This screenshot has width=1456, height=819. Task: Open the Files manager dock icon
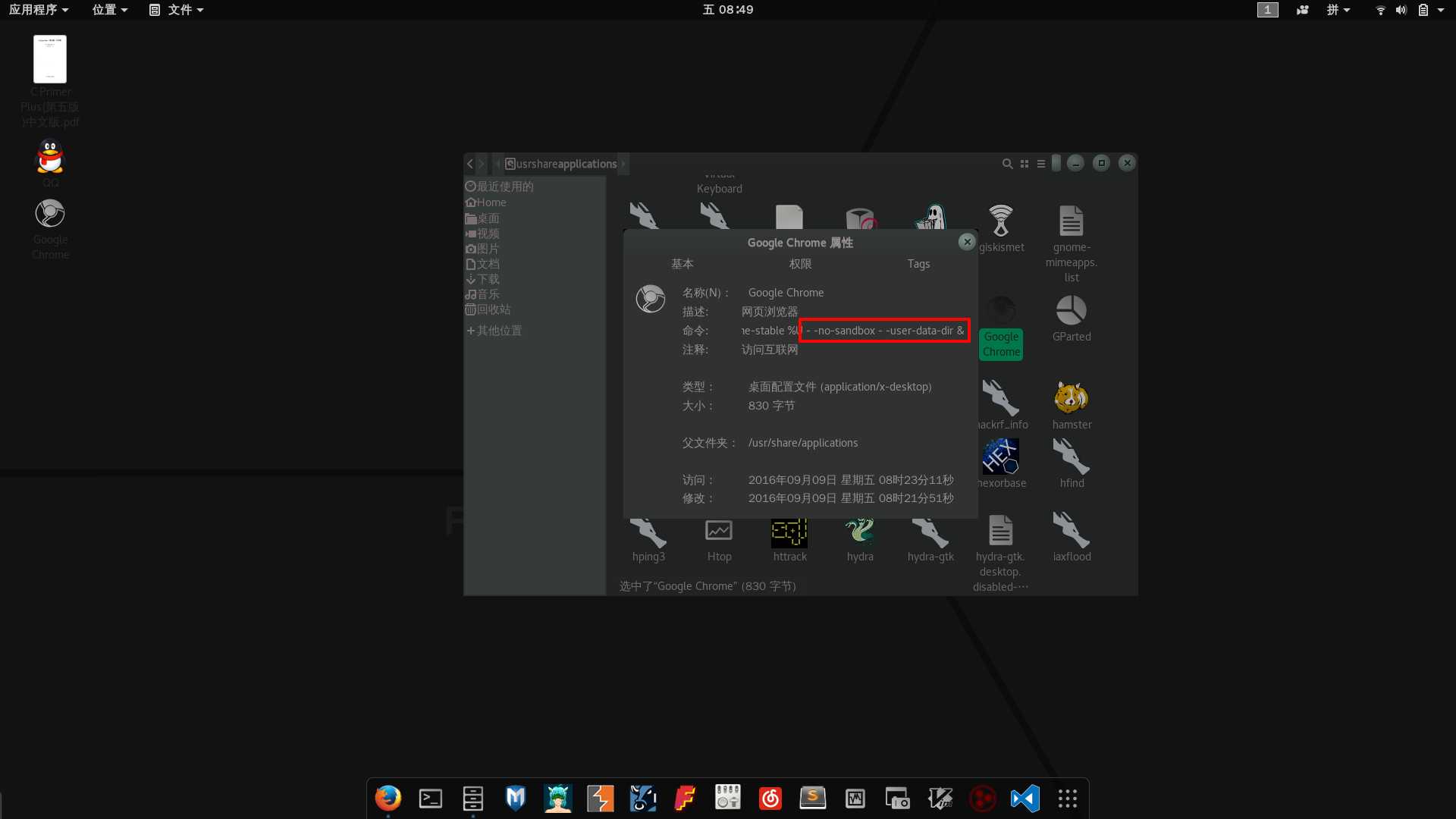coord(473,798)
